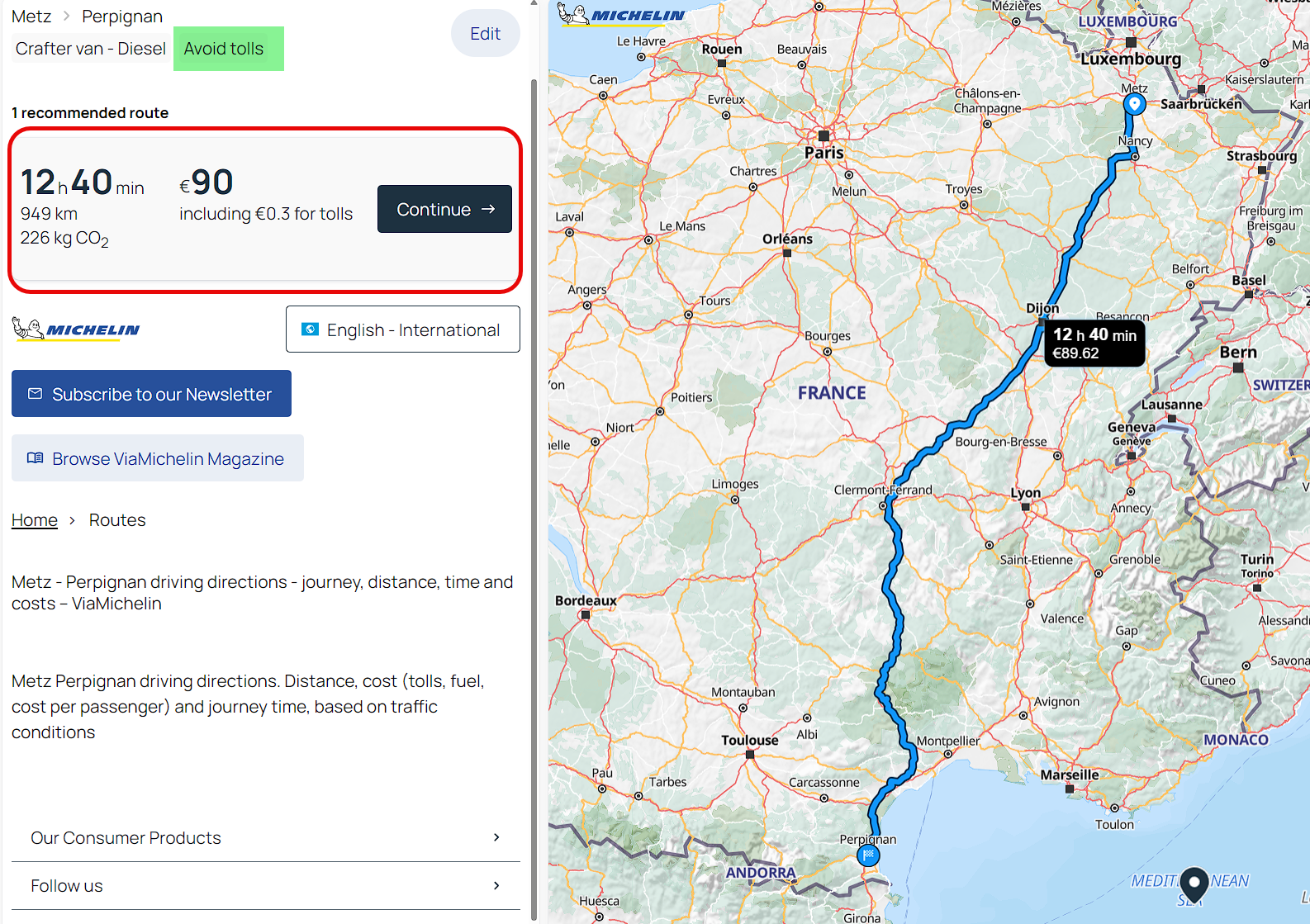
Task: Click the Routes breadcrumb
Action: click(x=117, y=520)
